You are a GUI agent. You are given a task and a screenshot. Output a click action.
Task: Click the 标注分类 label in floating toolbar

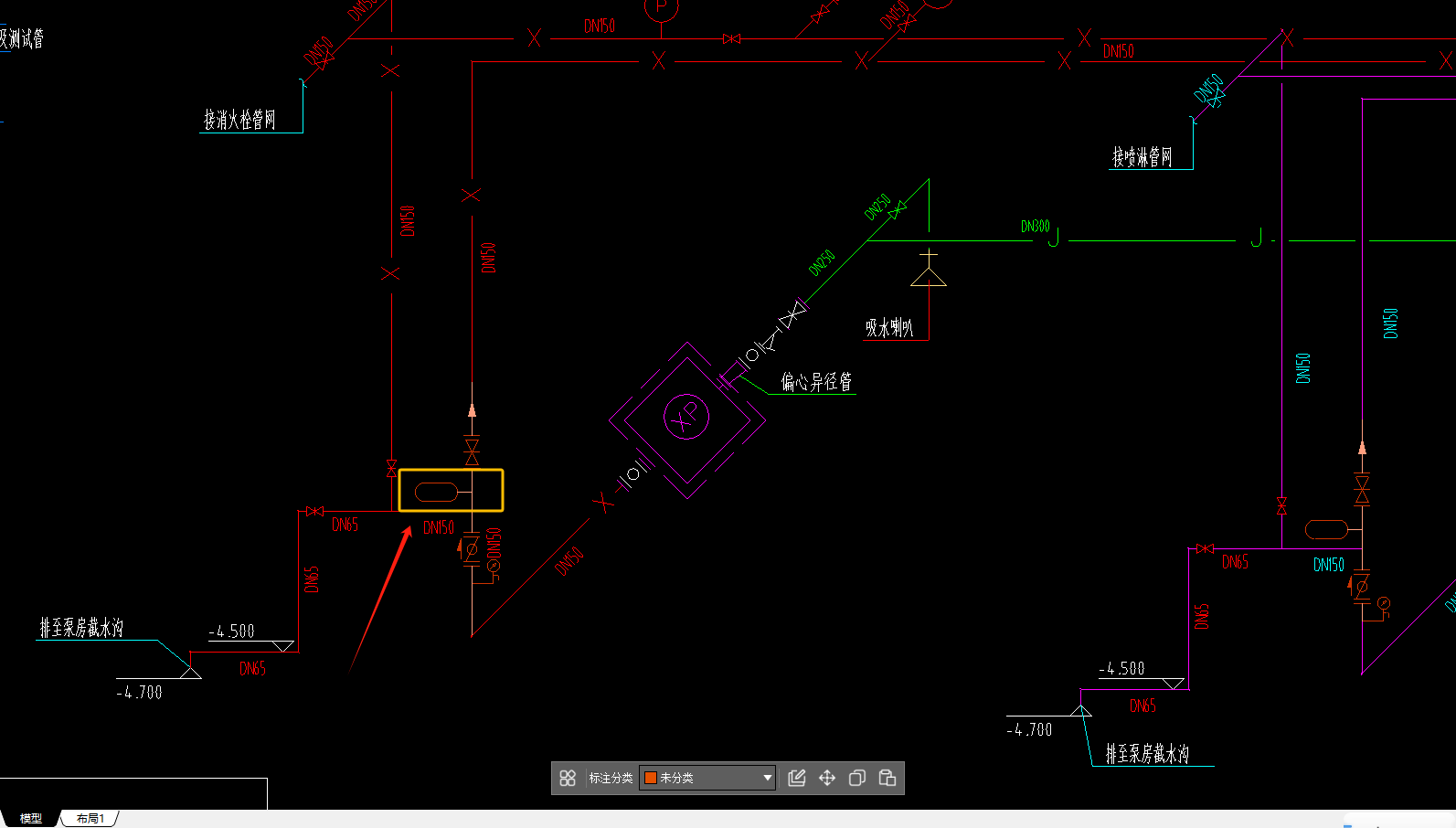point(611,778)
